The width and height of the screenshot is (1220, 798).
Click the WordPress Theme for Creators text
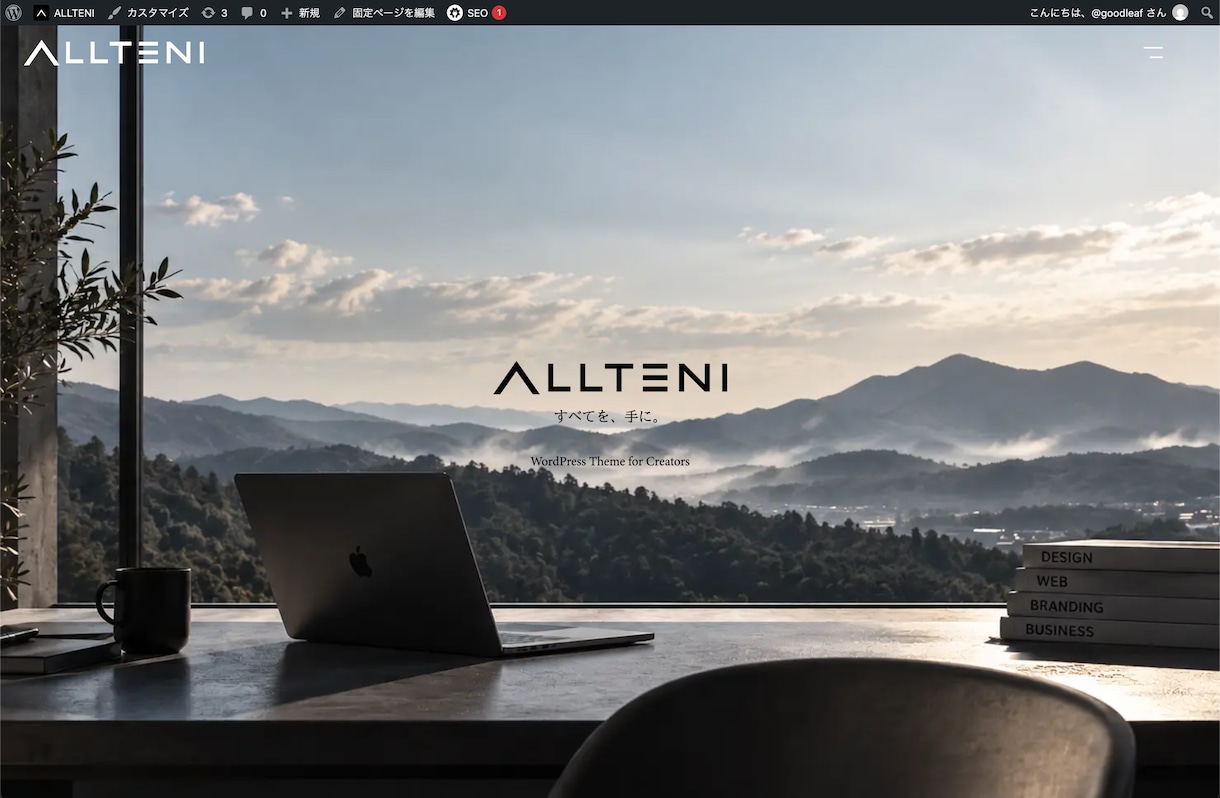(610, 461)
